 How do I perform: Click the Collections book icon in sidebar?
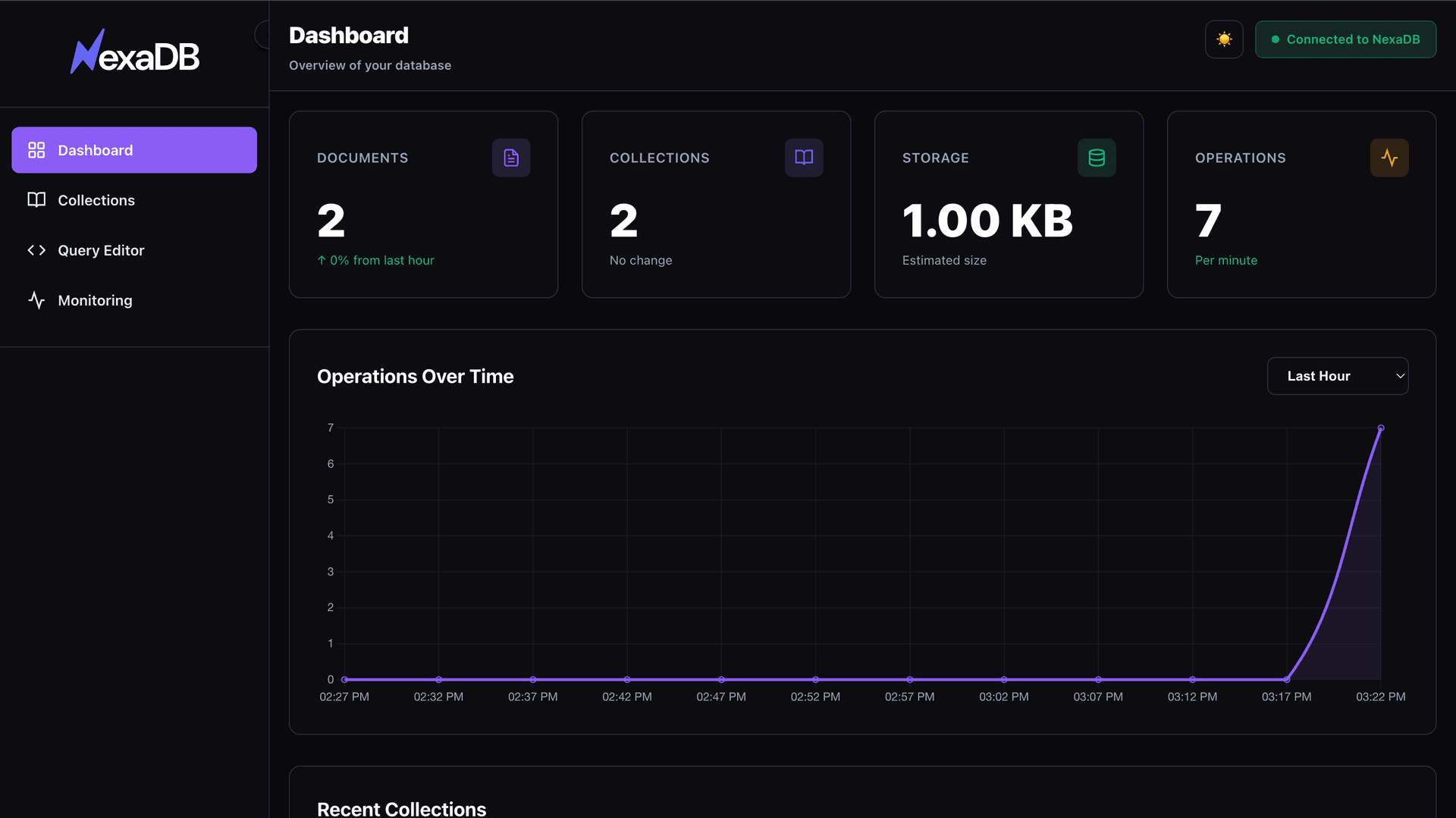tap(36, 199)
